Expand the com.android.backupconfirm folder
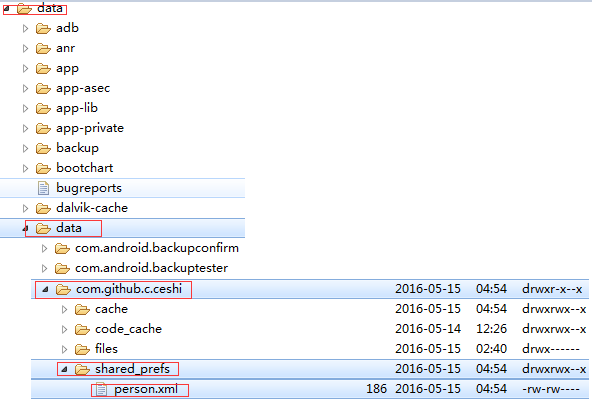The height and width of the screenshot is (403, 592). pyautogui.click(x=44, y=248)
